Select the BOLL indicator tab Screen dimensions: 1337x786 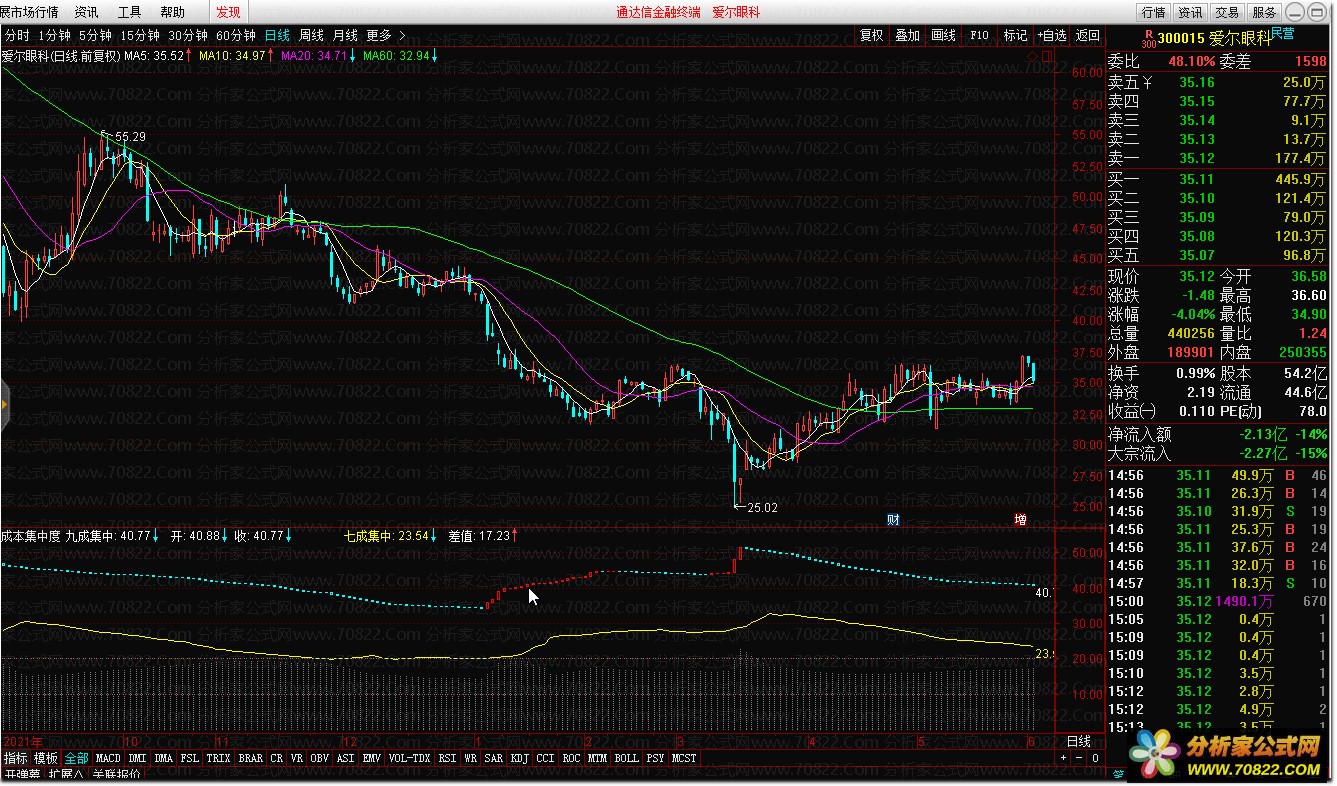click(626, 758)
